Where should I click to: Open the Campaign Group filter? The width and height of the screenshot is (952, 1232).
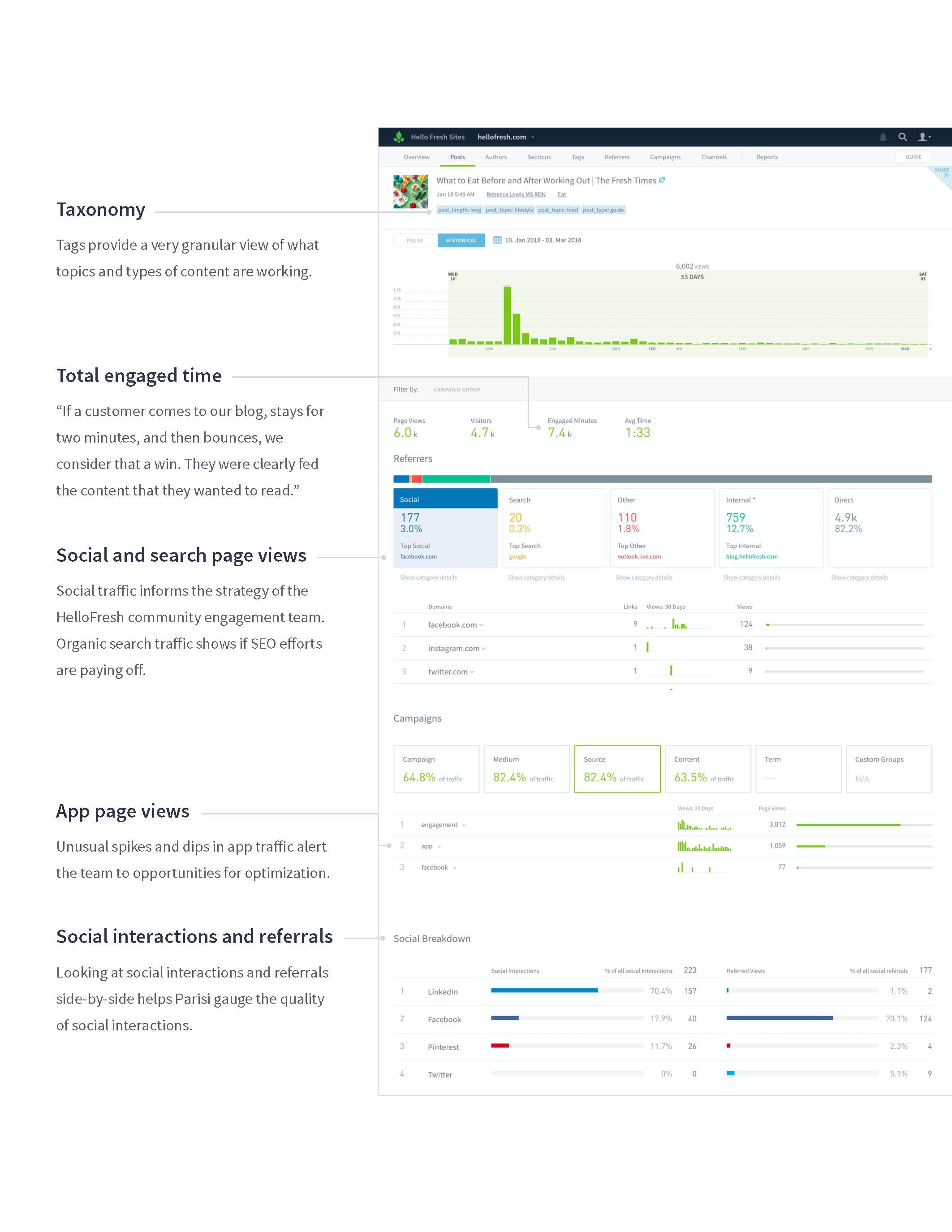coord(457,390)
